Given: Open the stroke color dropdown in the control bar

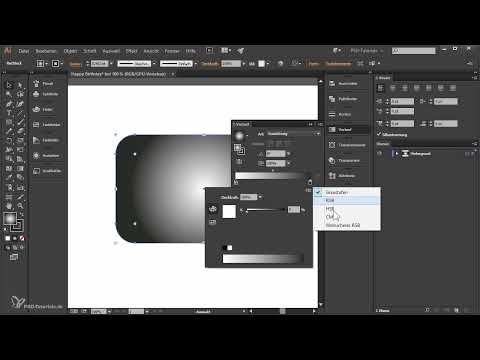Looking at the screenshot, I should click(62, 63).
